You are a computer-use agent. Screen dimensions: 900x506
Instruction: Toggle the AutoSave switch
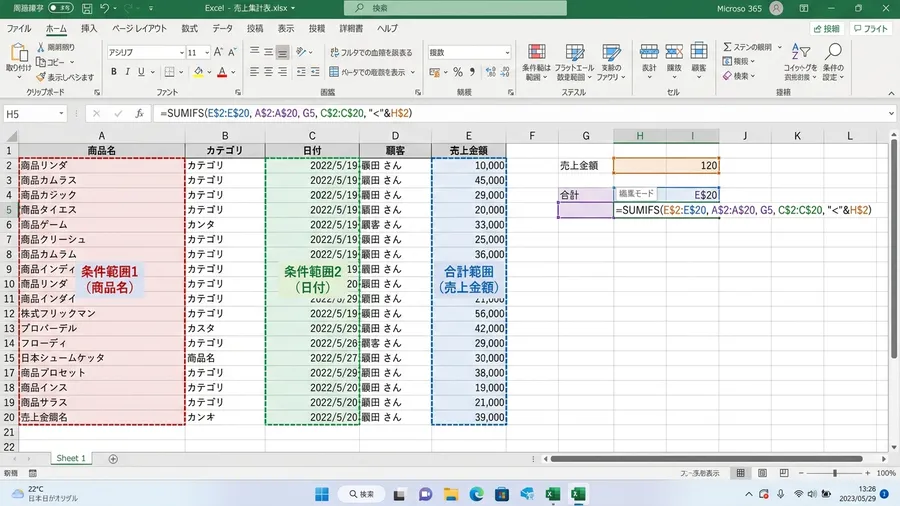60,8
